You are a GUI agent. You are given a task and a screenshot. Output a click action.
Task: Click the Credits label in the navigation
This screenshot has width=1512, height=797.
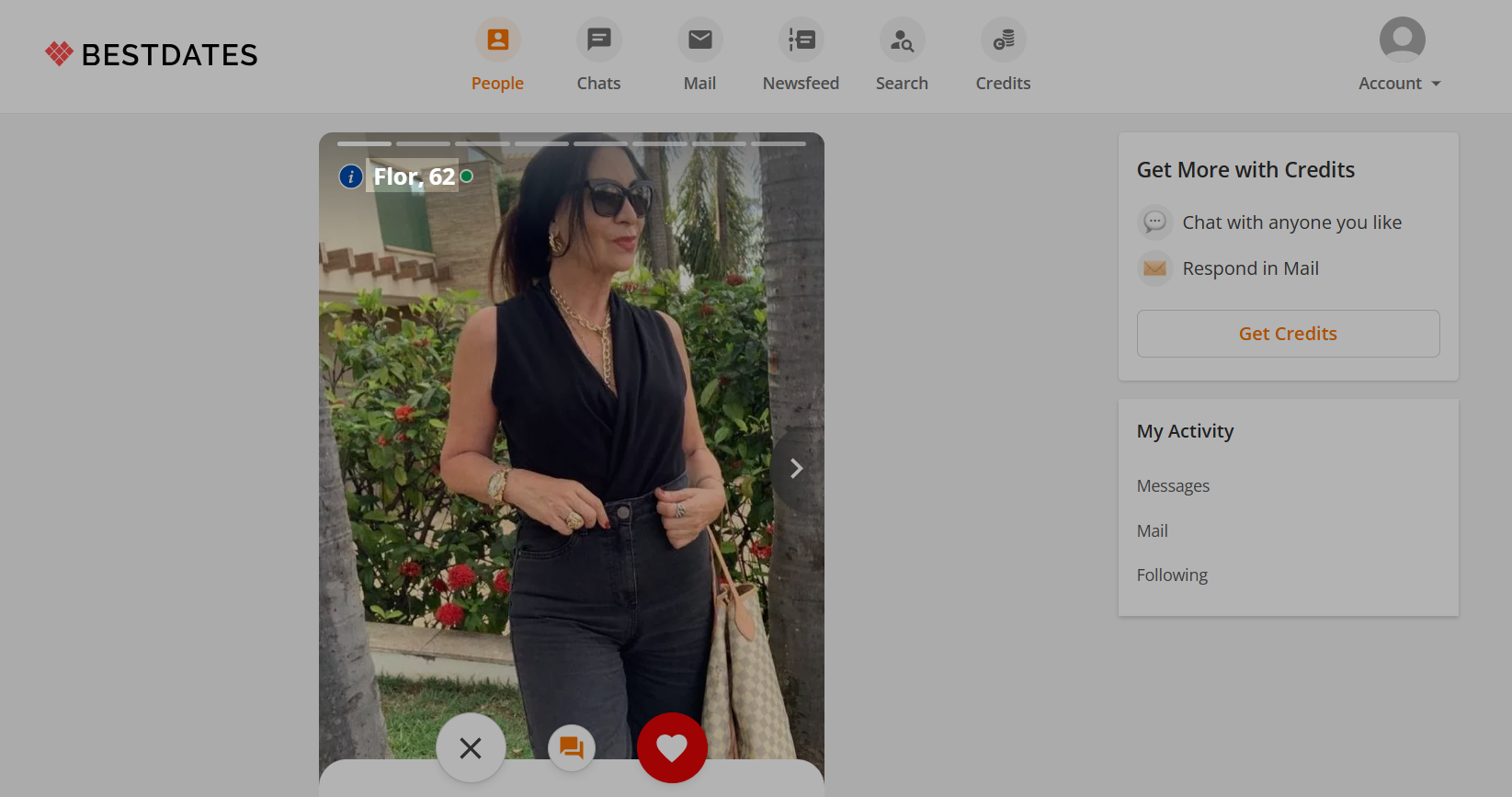[1003, 83]
